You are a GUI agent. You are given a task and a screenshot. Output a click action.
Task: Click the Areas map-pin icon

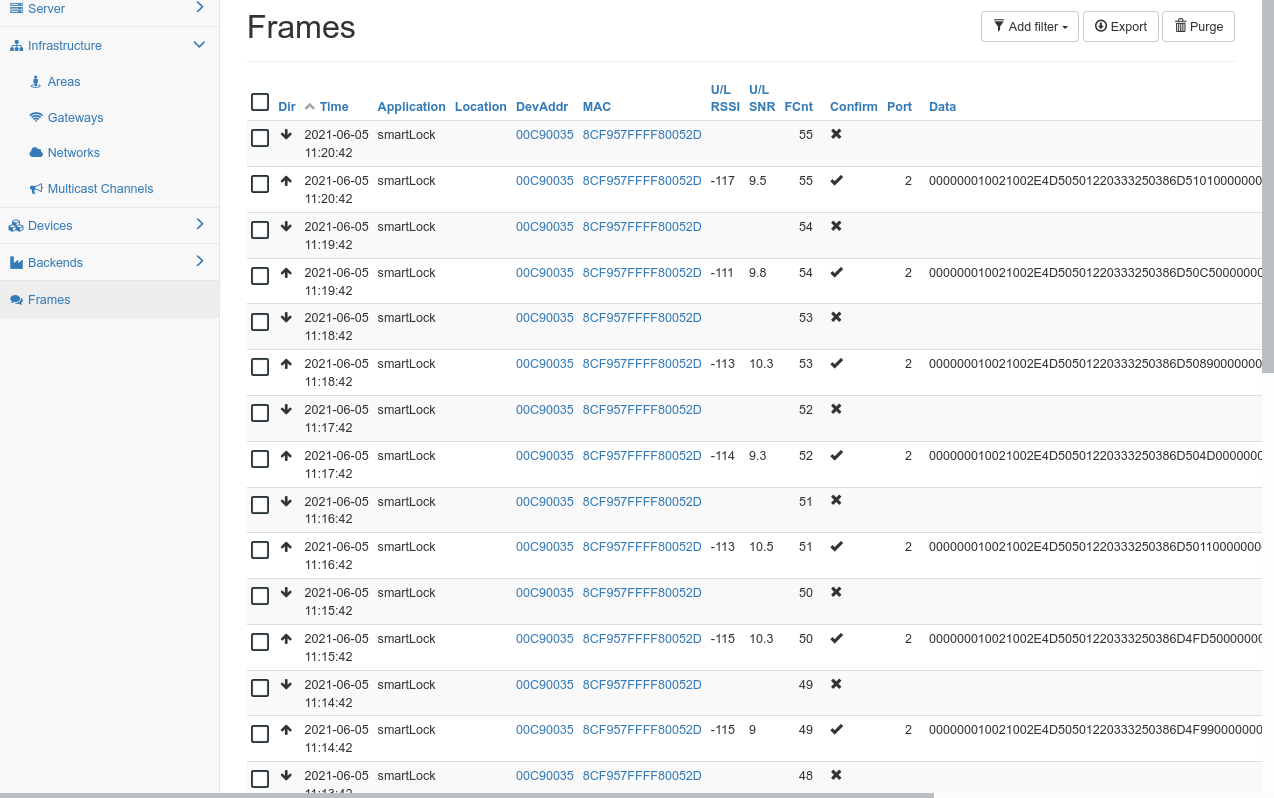[x=35, y=81]
